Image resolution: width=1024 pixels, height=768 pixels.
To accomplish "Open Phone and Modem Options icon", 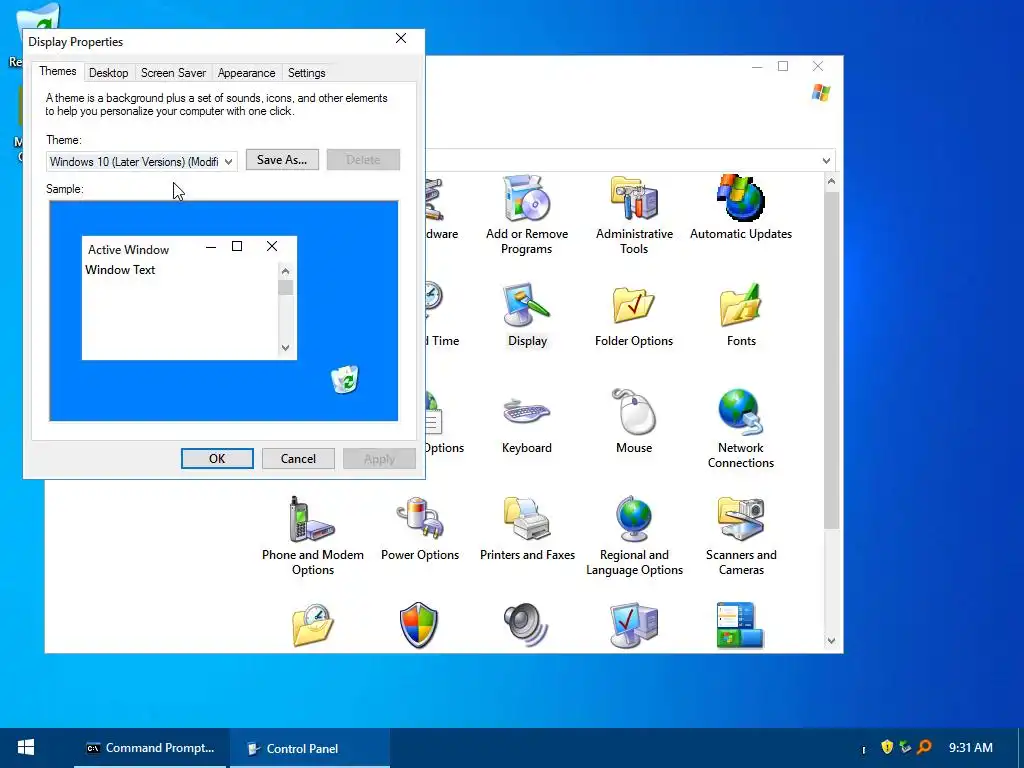I will [x=313, y=536].
